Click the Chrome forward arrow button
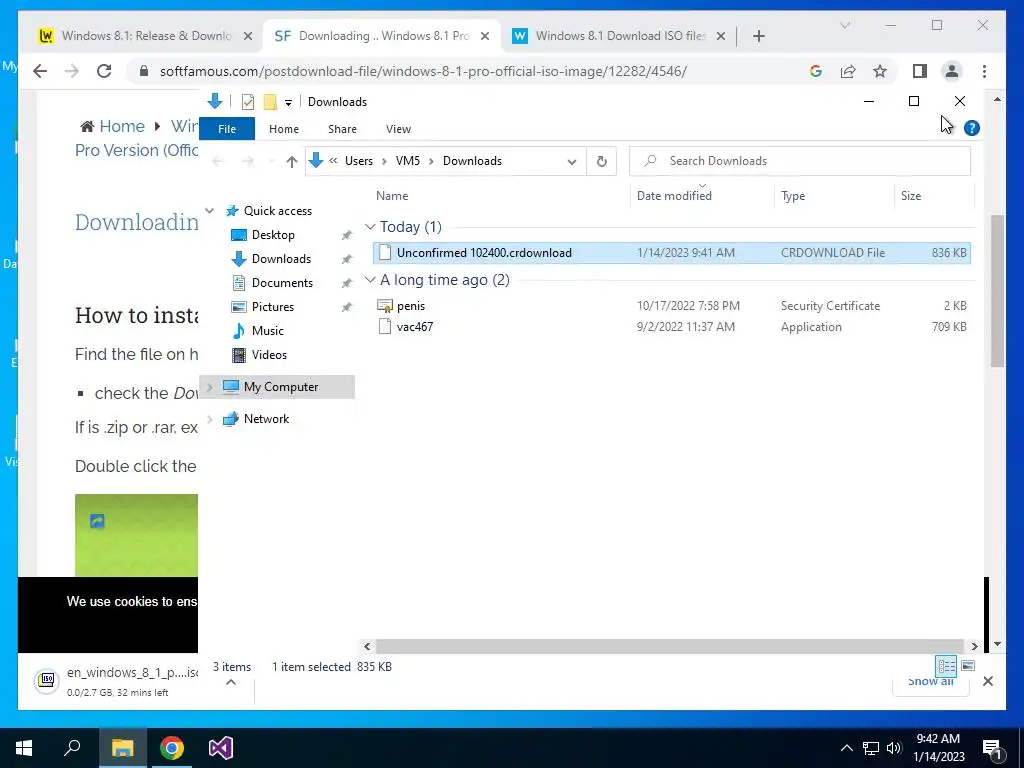Image resolution: width=1024 pixels, height=768 pixels. coord(72,71)
